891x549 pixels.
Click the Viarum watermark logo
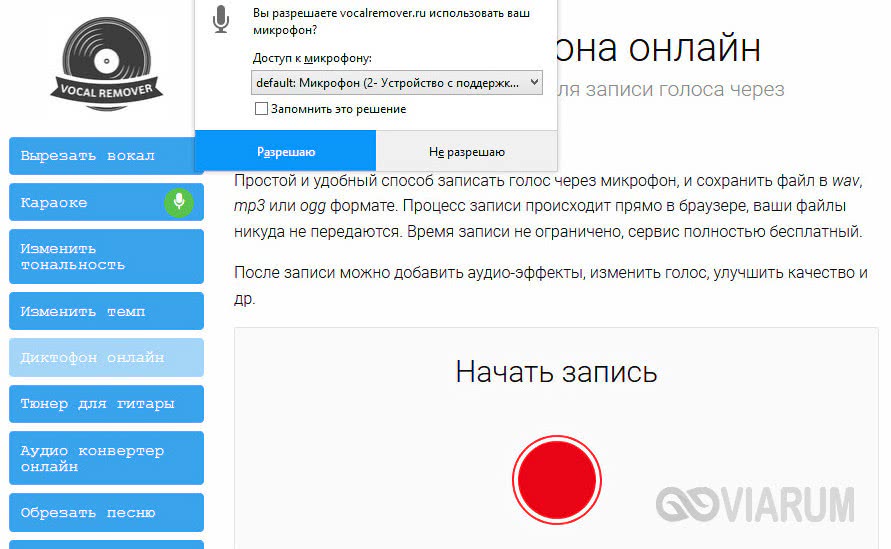click(756, 504)
